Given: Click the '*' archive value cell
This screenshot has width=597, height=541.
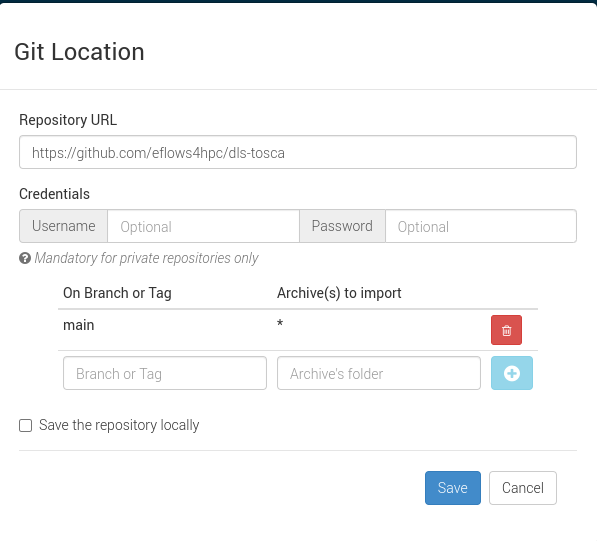Looking at the screenshot, I should pos(280,324).
